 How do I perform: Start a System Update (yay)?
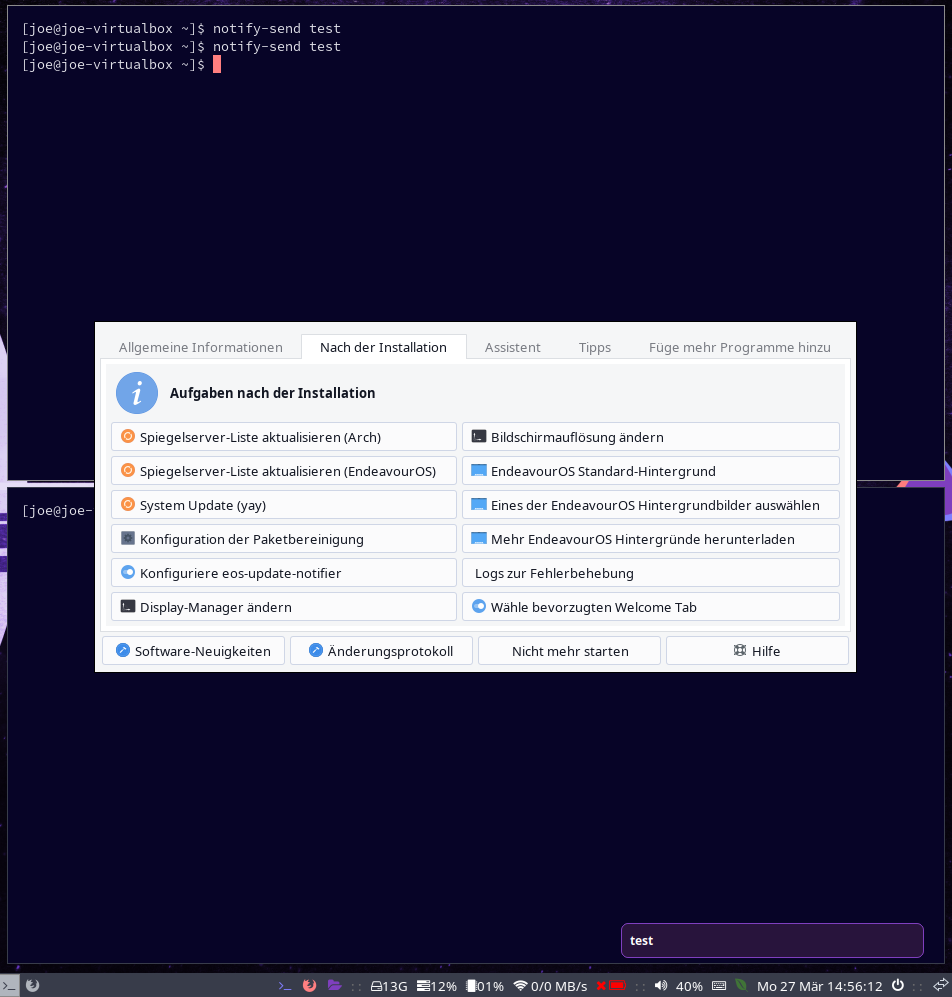point(283,504)
